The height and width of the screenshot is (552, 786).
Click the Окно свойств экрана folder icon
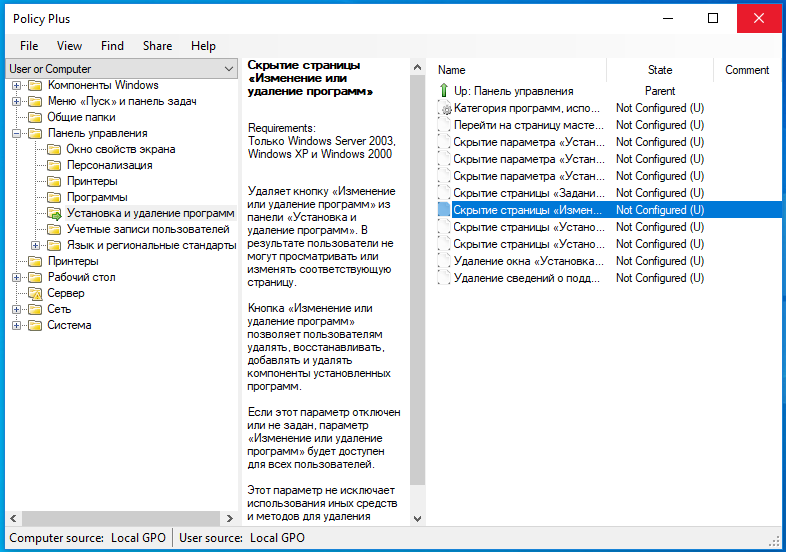pos(54,149)
